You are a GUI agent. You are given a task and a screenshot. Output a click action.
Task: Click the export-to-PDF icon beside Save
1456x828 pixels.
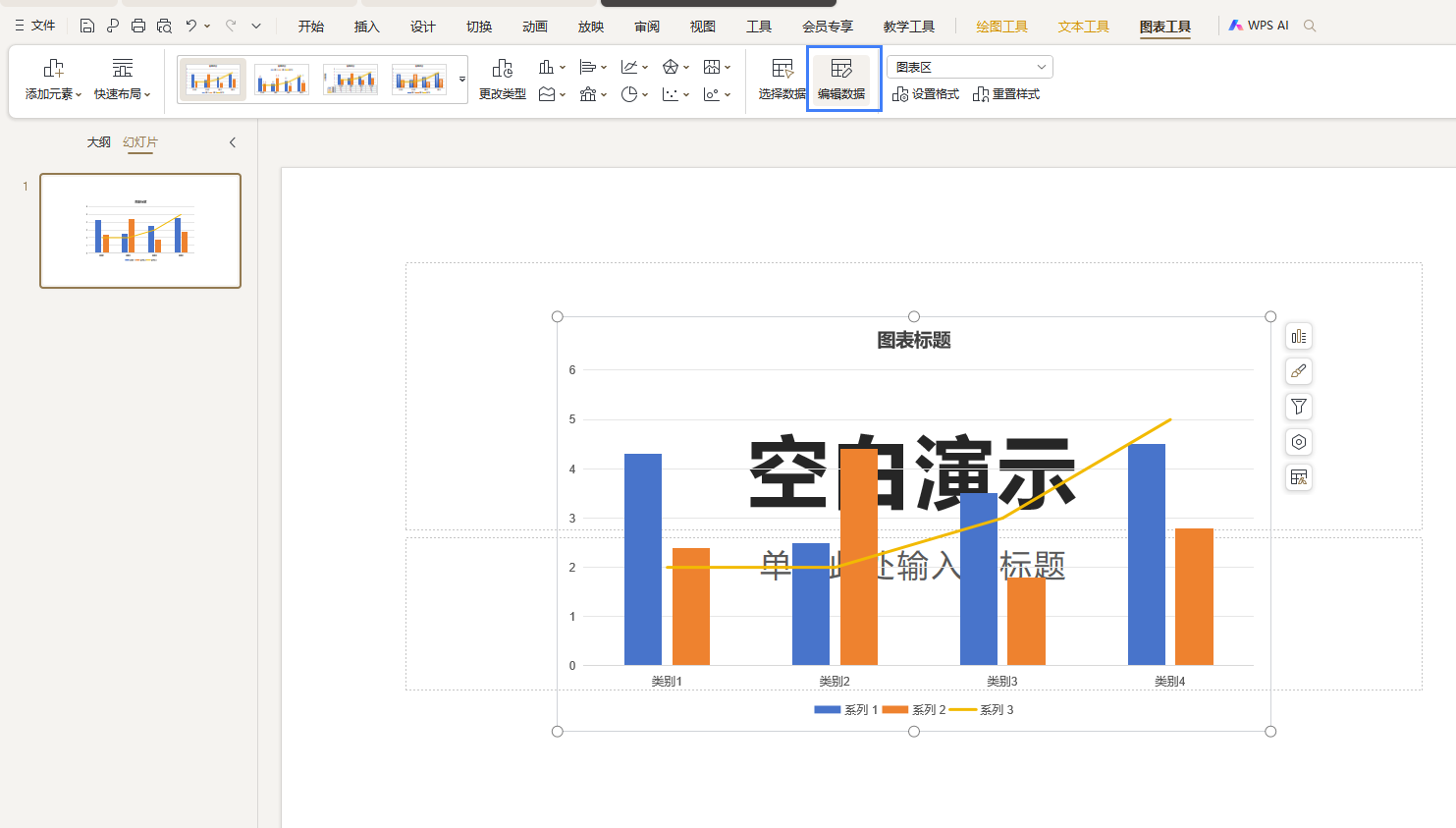coord(113,26)
